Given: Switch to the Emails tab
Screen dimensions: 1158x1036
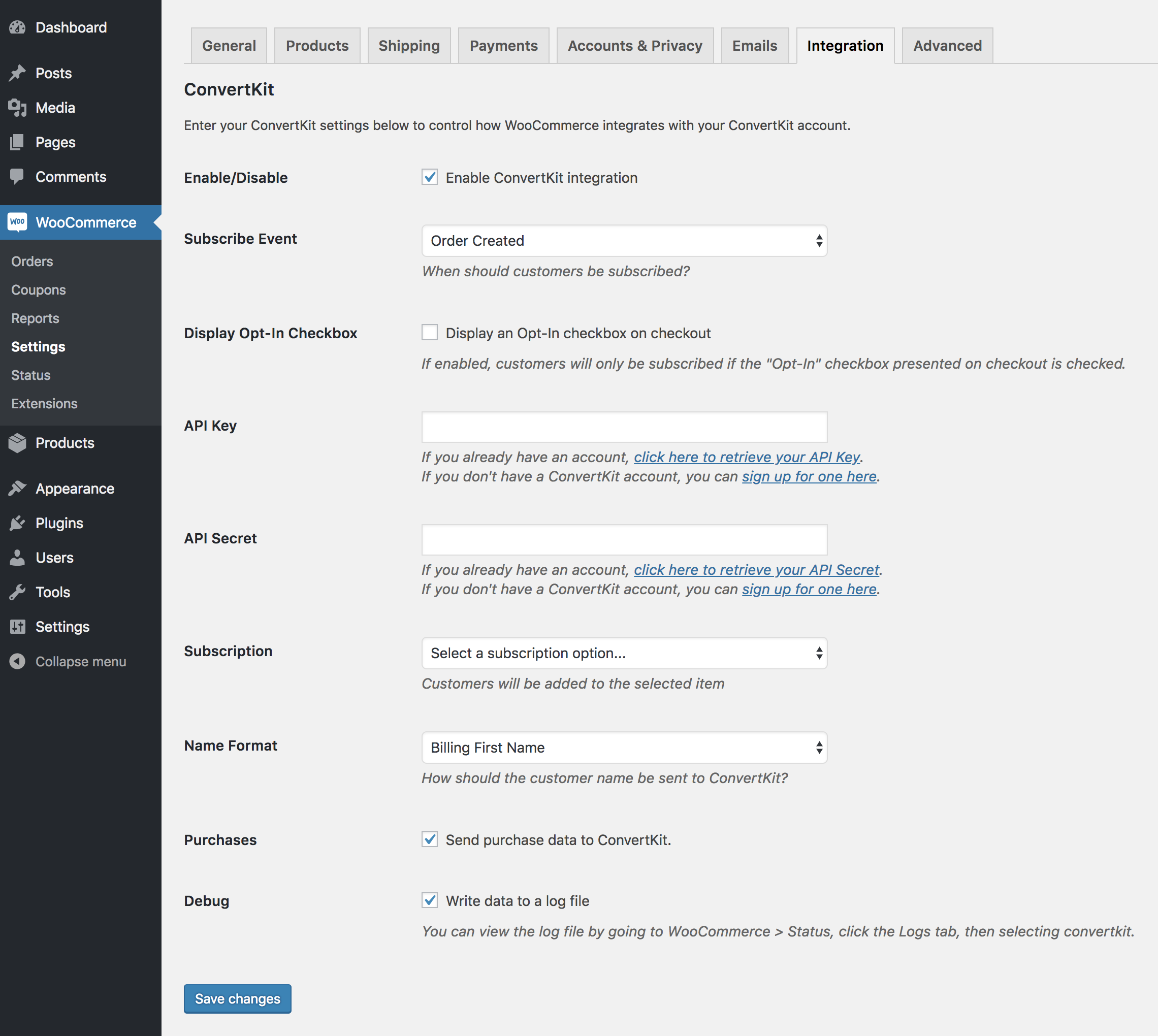Looking at the screenshot, I should [754, 46].
